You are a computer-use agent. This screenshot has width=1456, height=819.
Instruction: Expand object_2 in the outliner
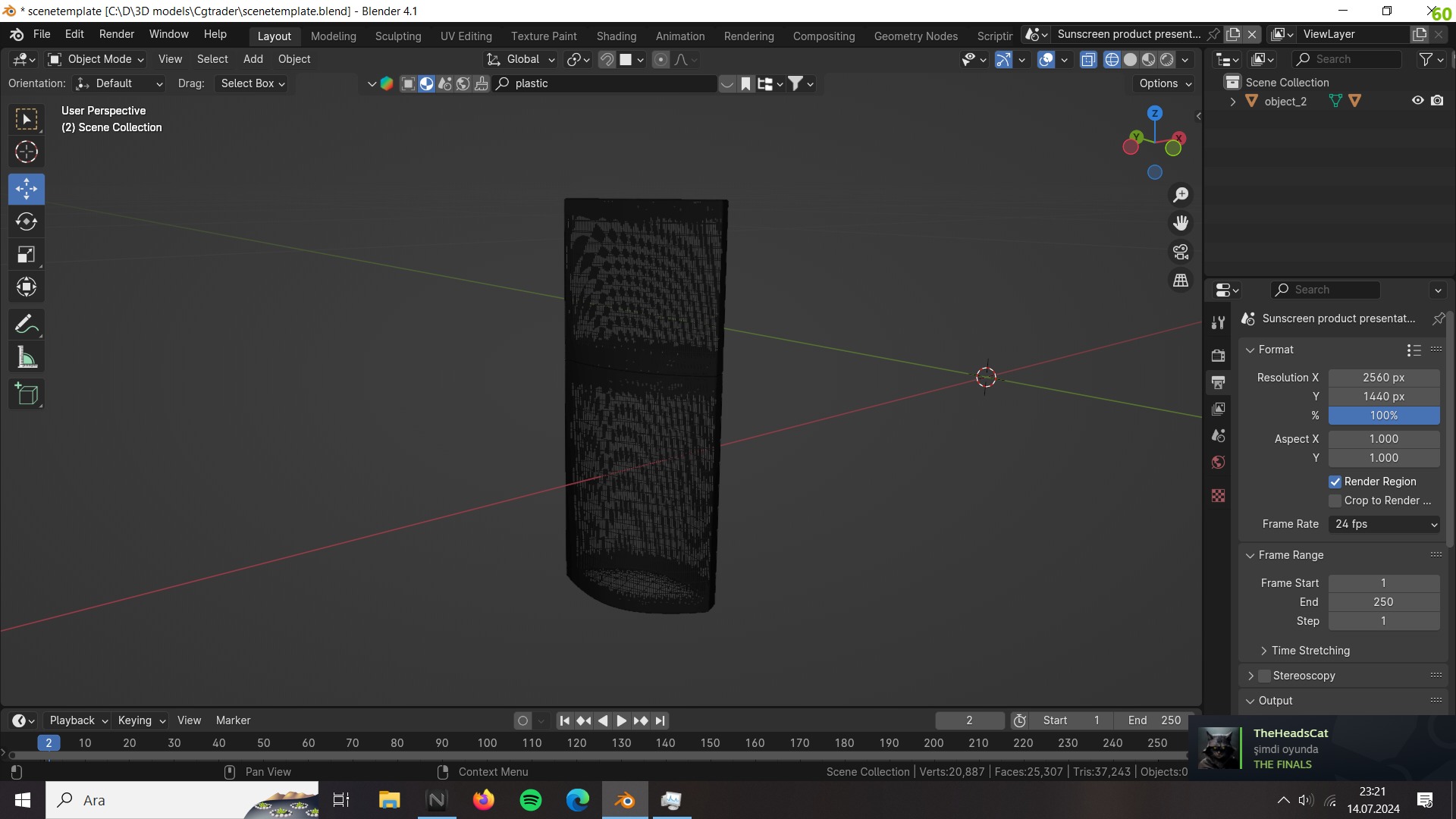[x=1233, y=101]
